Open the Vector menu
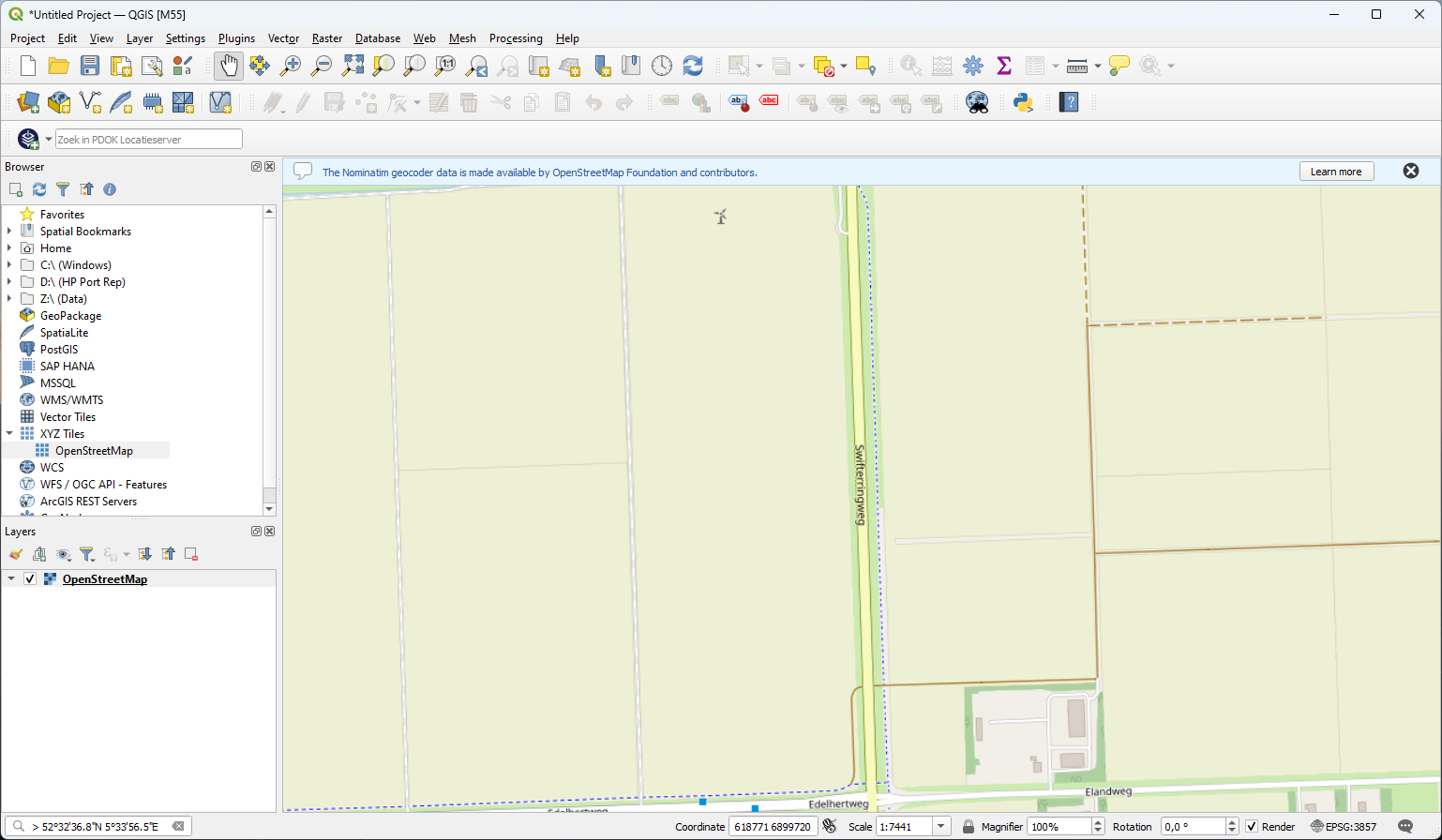Screen dimensions: 1442x840 click(283, 38)
